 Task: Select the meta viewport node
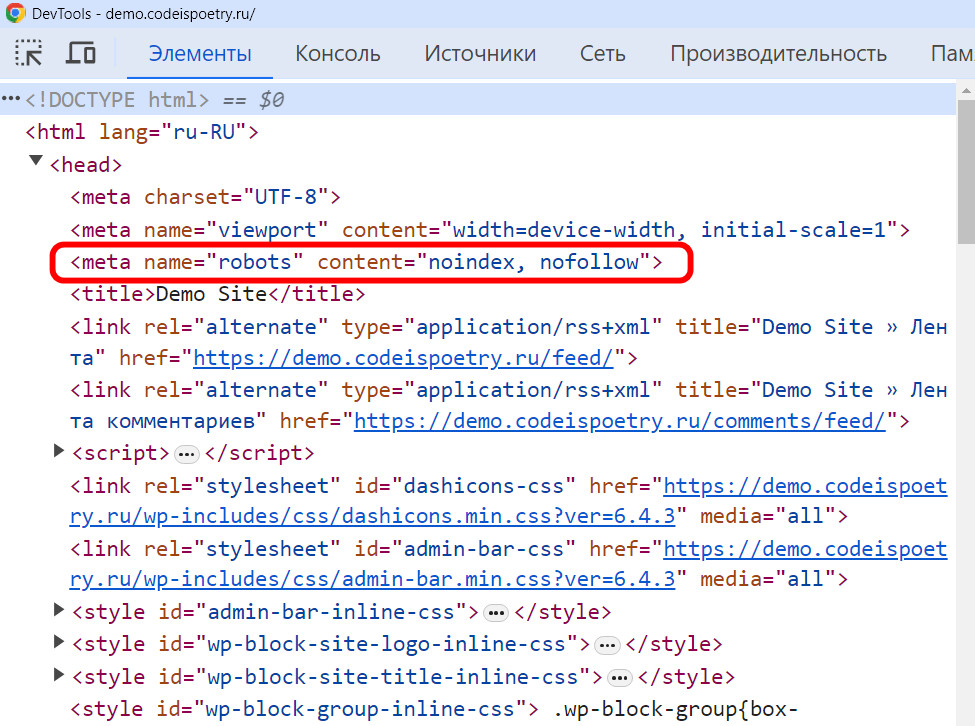pyautogui.click(x=489, y=230)
